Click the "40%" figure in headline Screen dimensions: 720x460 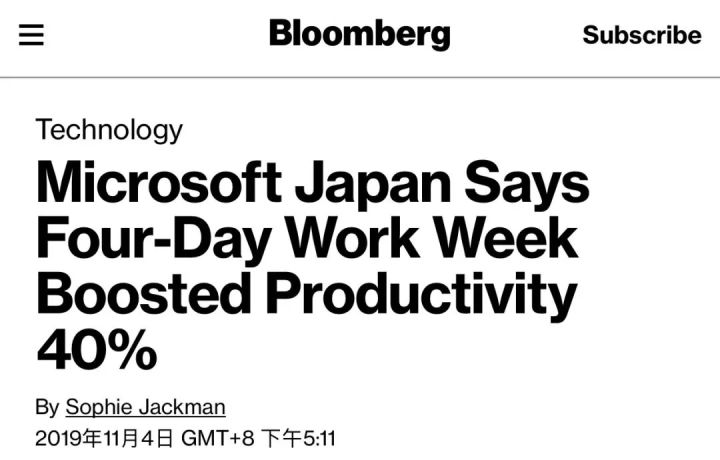pyautogui.click(x=96, y=348)
